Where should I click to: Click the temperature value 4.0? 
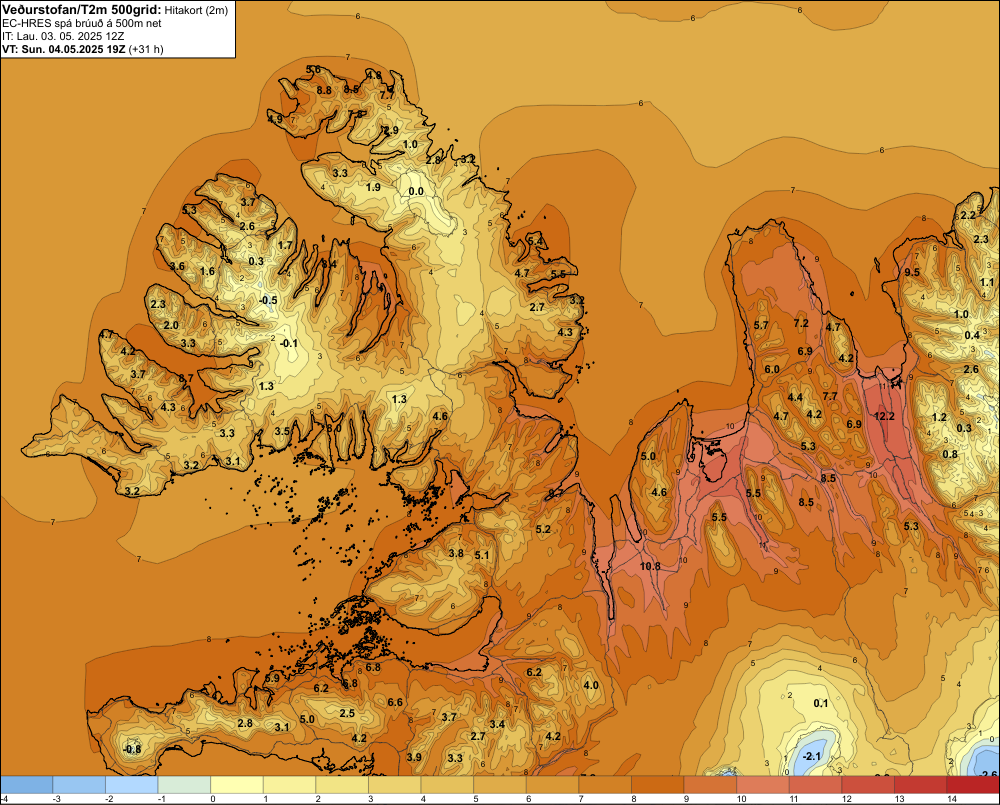click(591, 685)
